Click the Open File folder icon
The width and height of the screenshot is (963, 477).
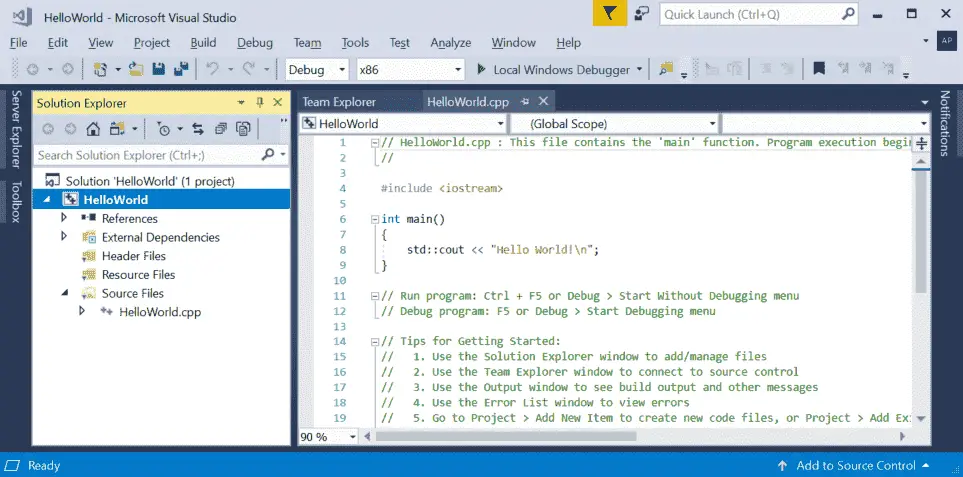tap(136, 69)
